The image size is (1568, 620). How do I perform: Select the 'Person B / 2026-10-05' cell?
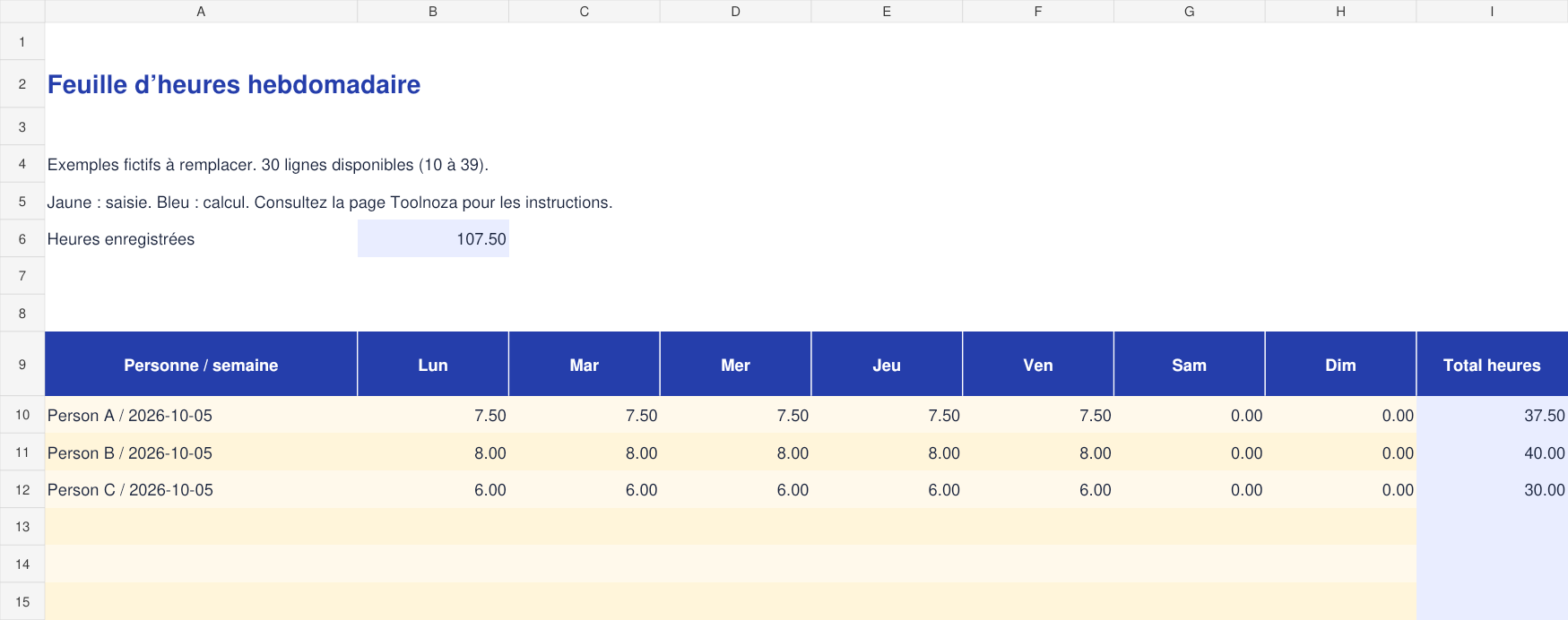[x=201, y=453]
